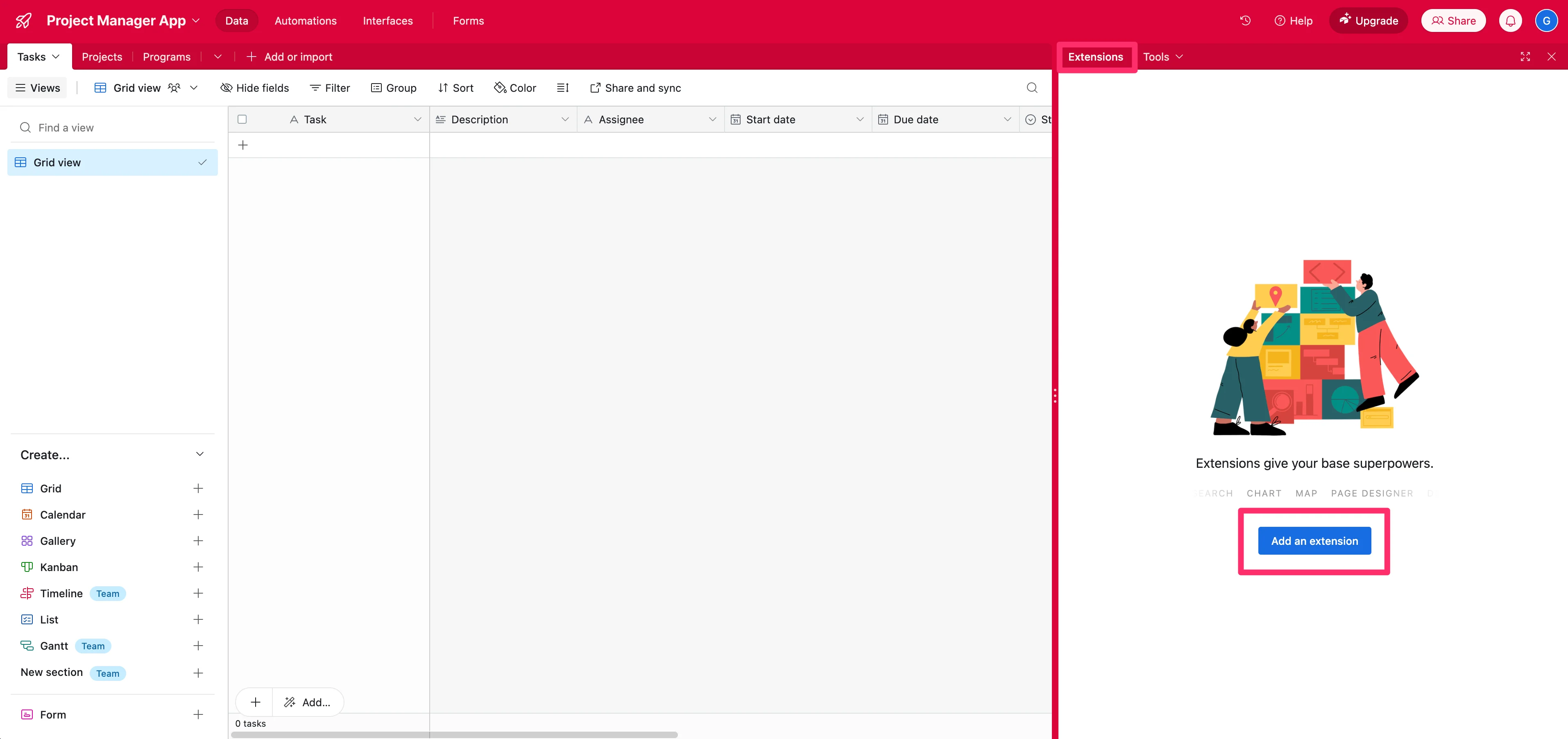Open base history clock icon
This screenshot has height=739, width=1568.
click(1245, 21)
